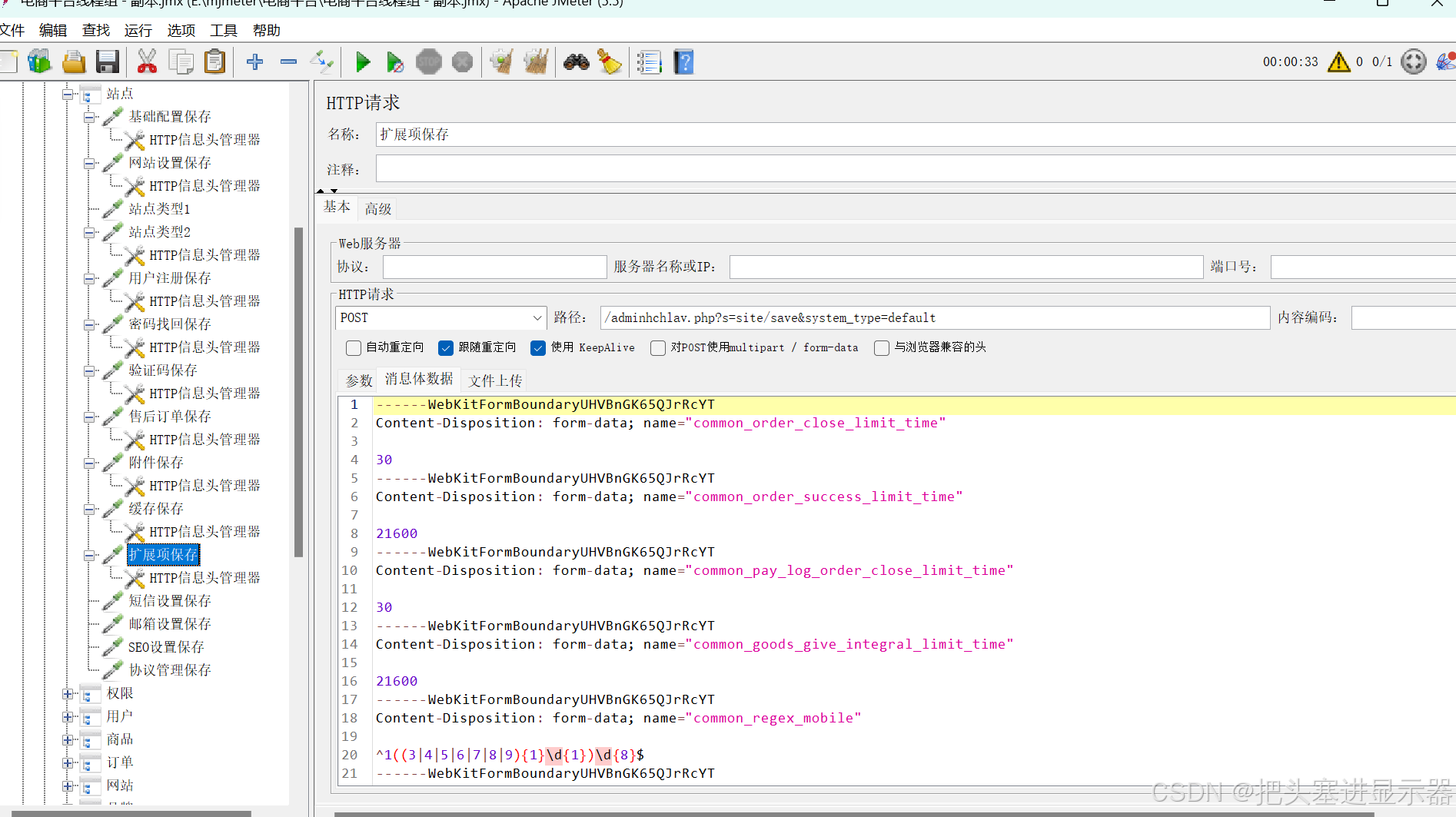Click the yellow warning error-count icon

[x=1338, y=61]
